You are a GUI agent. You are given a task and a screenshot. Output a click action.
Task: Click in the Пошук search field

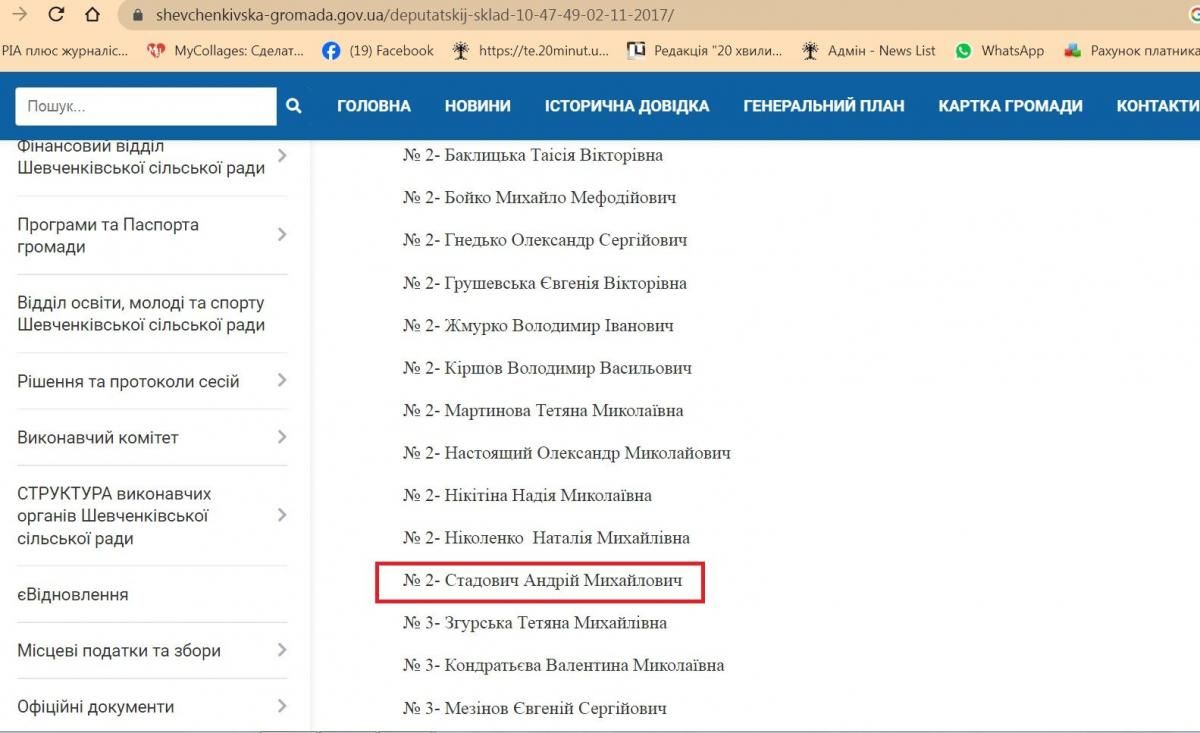coord(145,106)
